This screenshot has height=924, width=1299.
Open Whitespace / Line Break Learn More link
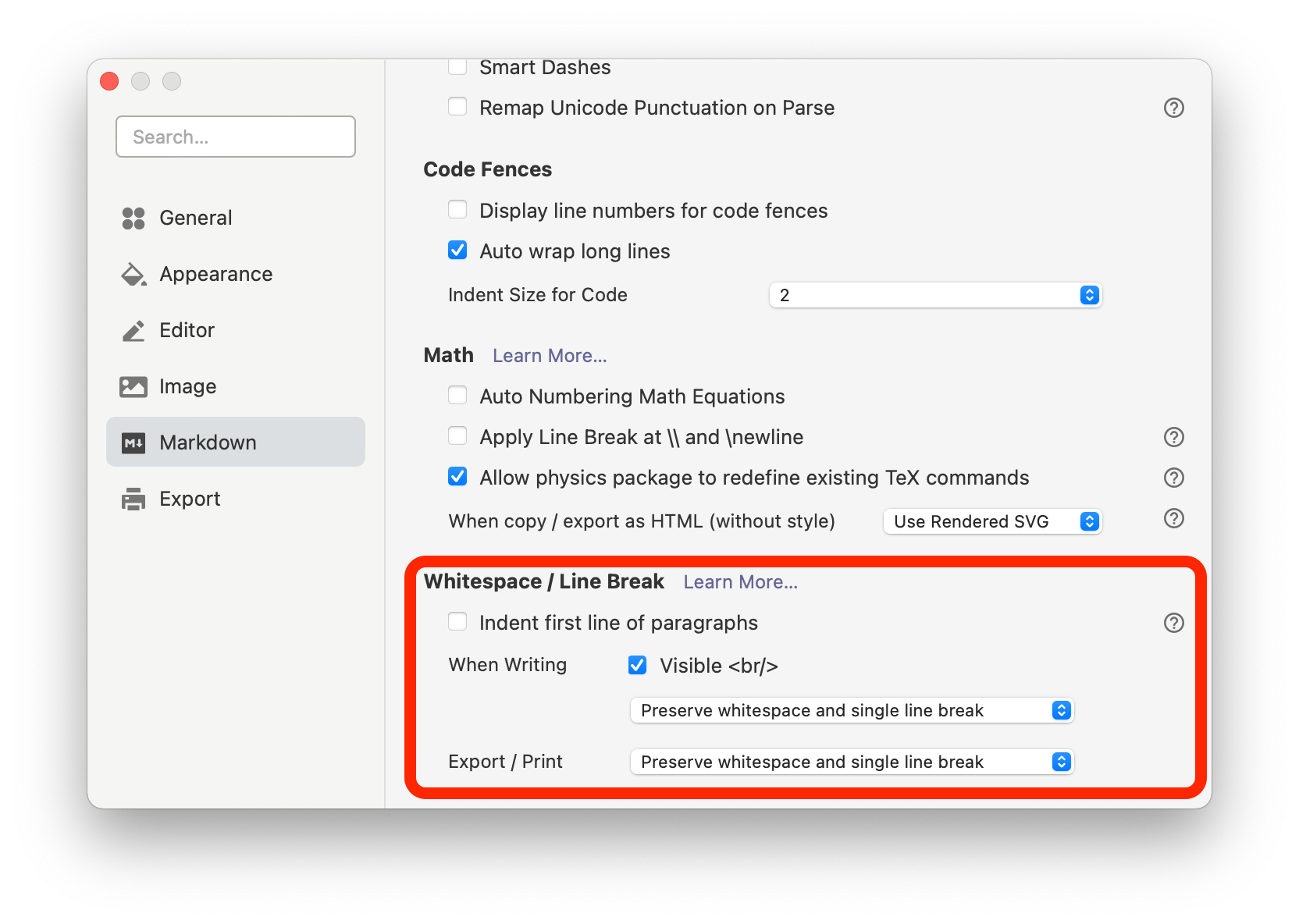point(740,582)
